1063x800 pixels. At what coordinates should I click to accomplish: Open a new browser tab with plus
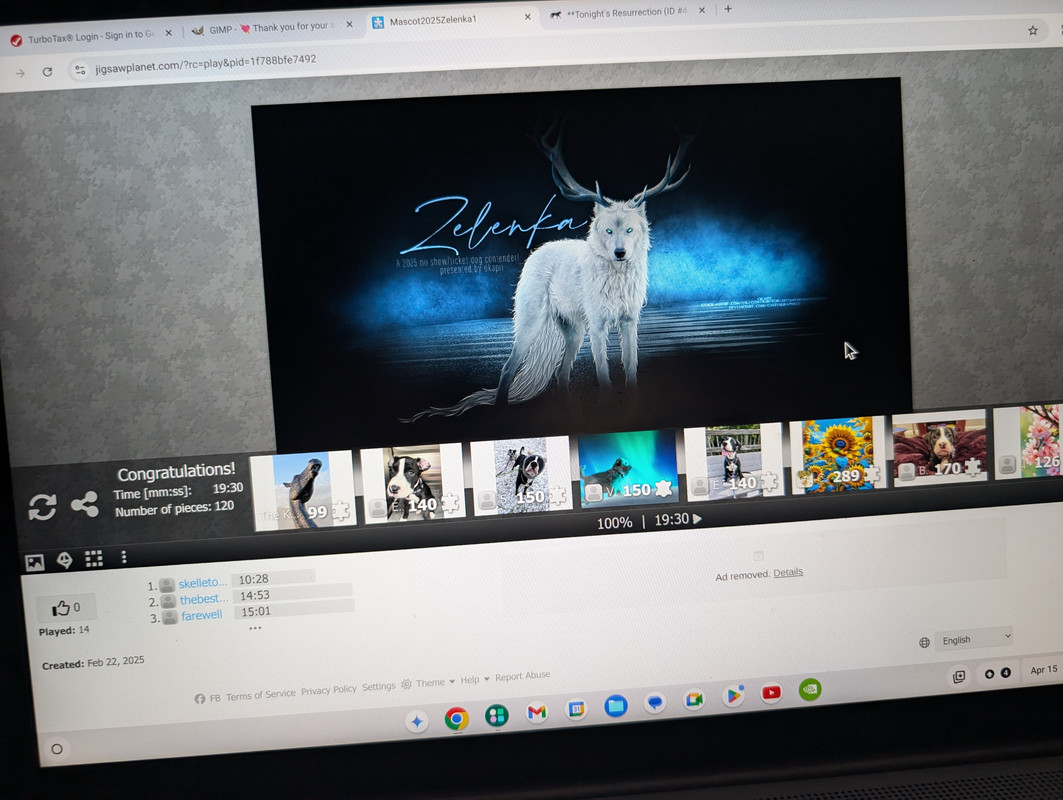(x=727, y=9)
